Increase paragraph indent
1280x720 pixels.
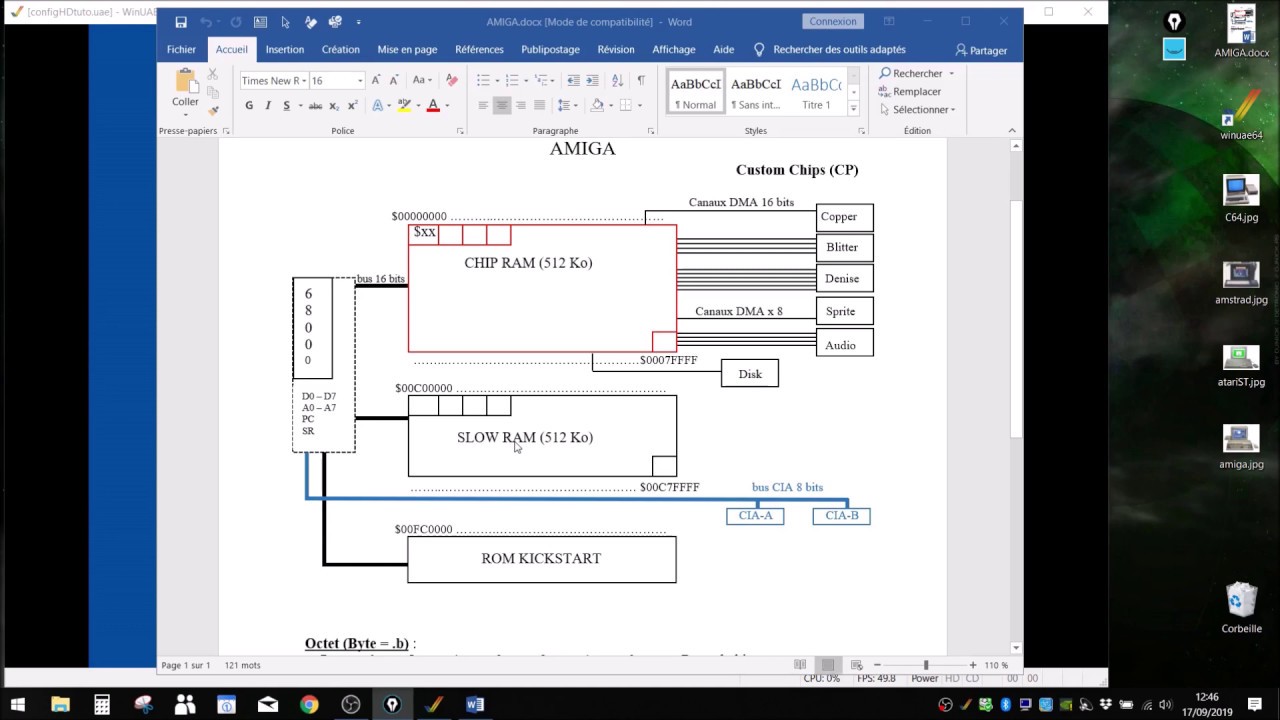pyautogui.click(x=592, y=80)
